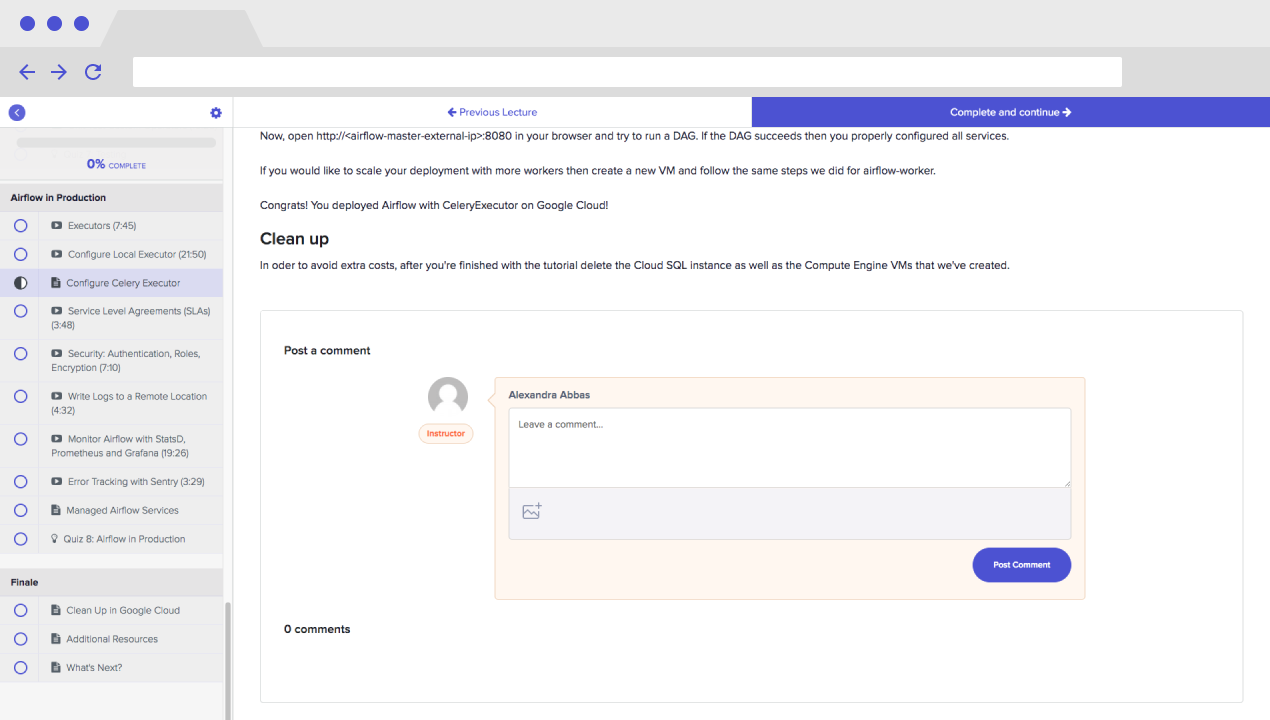Click lightbulb icon beside Quiz 8

pyautogui.click(x=55, y=539)
